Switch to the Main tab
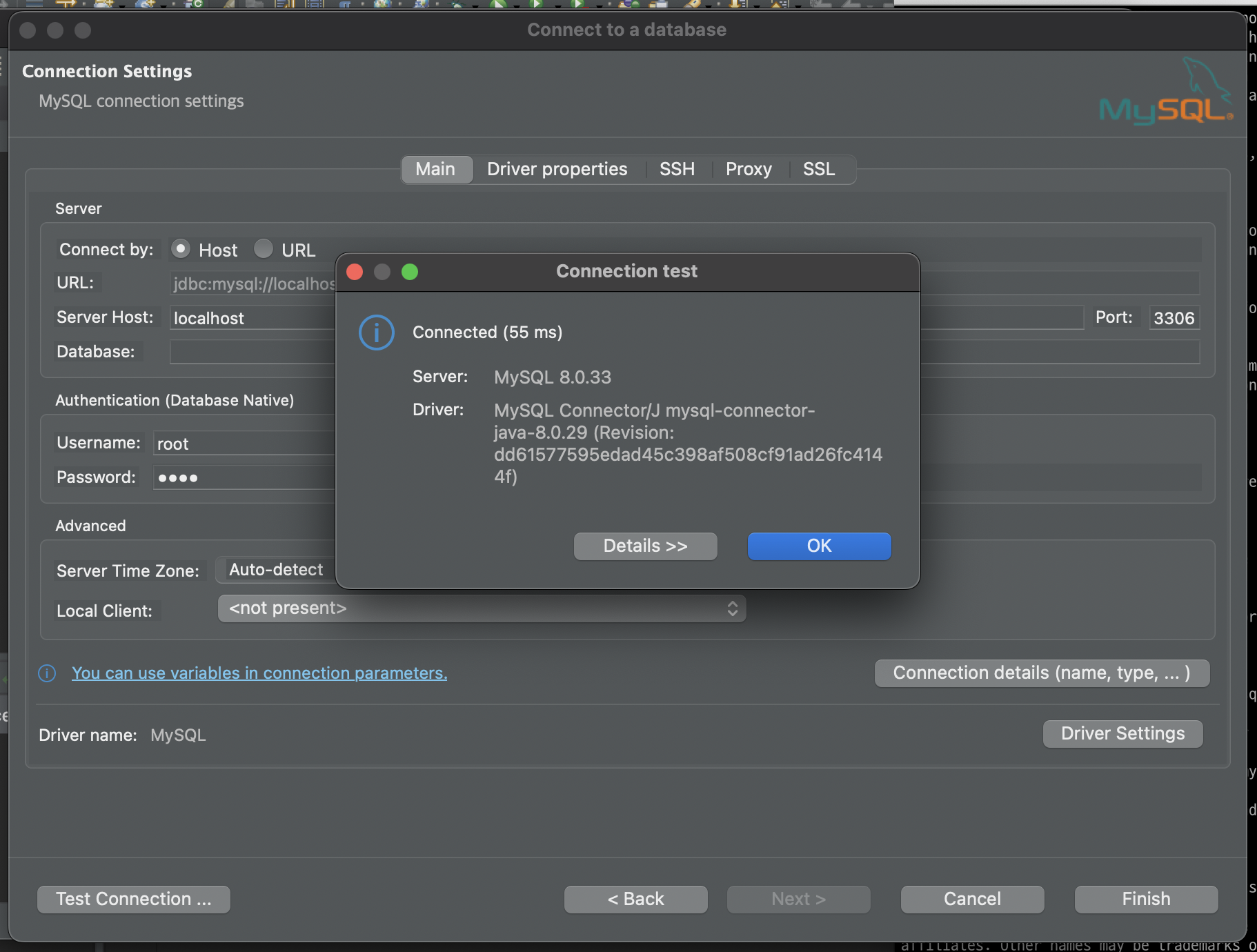The height and width of the screenshot is (952, 1257). [x=435, y=169]
